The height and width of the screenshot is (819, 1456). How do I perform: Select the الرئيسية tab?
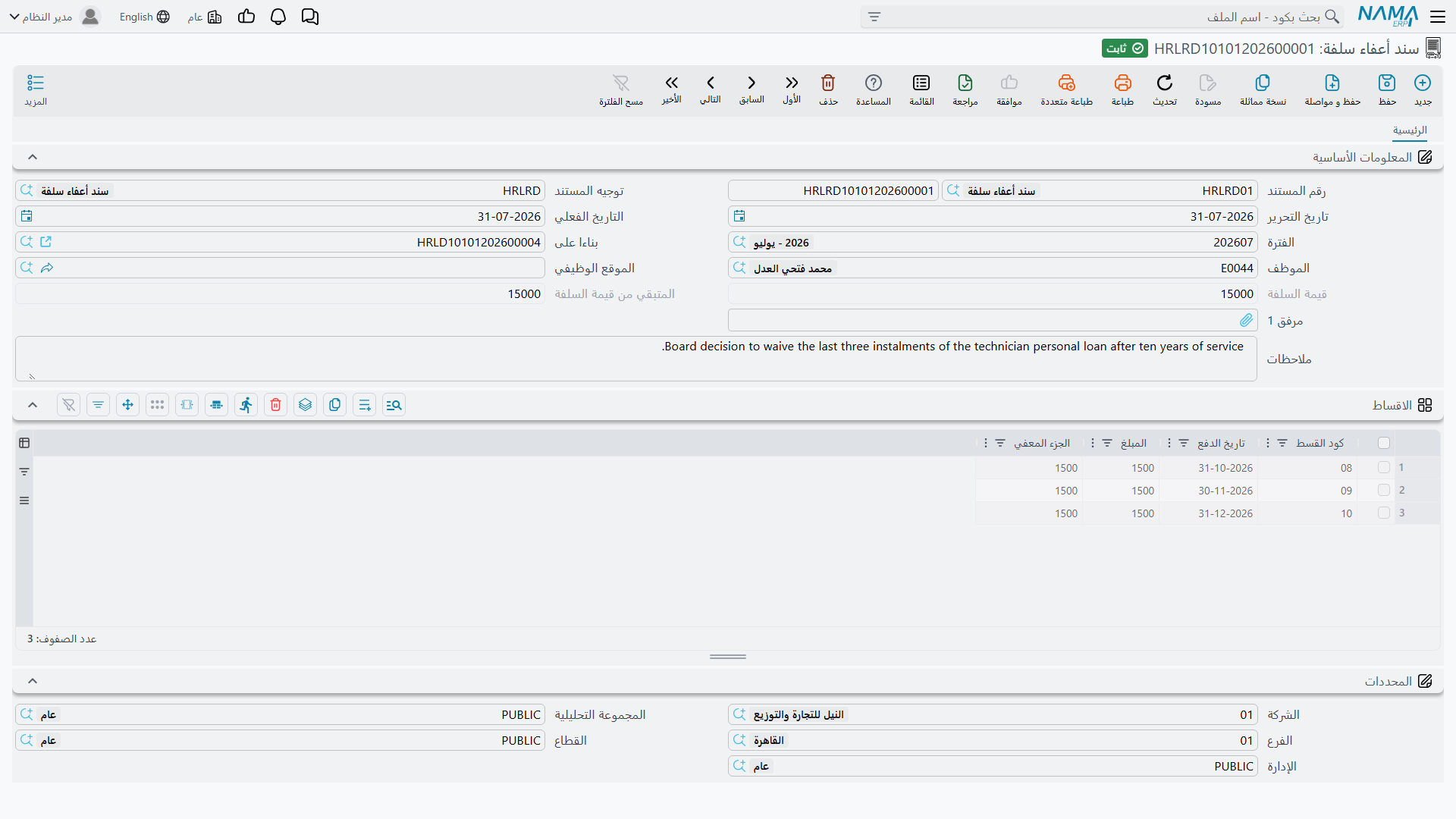tap(1410, 130)
